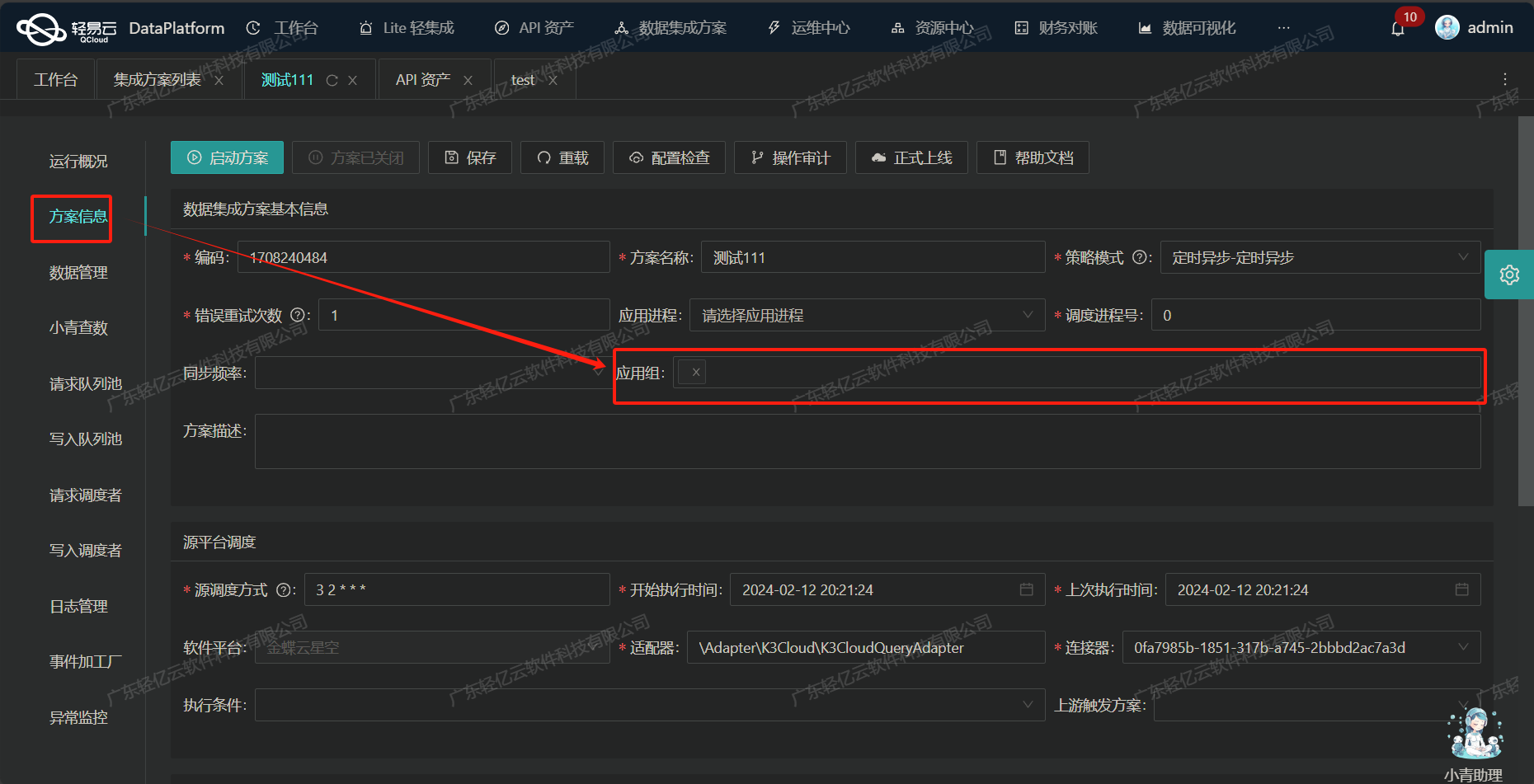The height and width of the screenshot is (784, 1534).
Task: Open 工作台 in the top navigation
Action: pyautogui.click(x=282, y=28)
